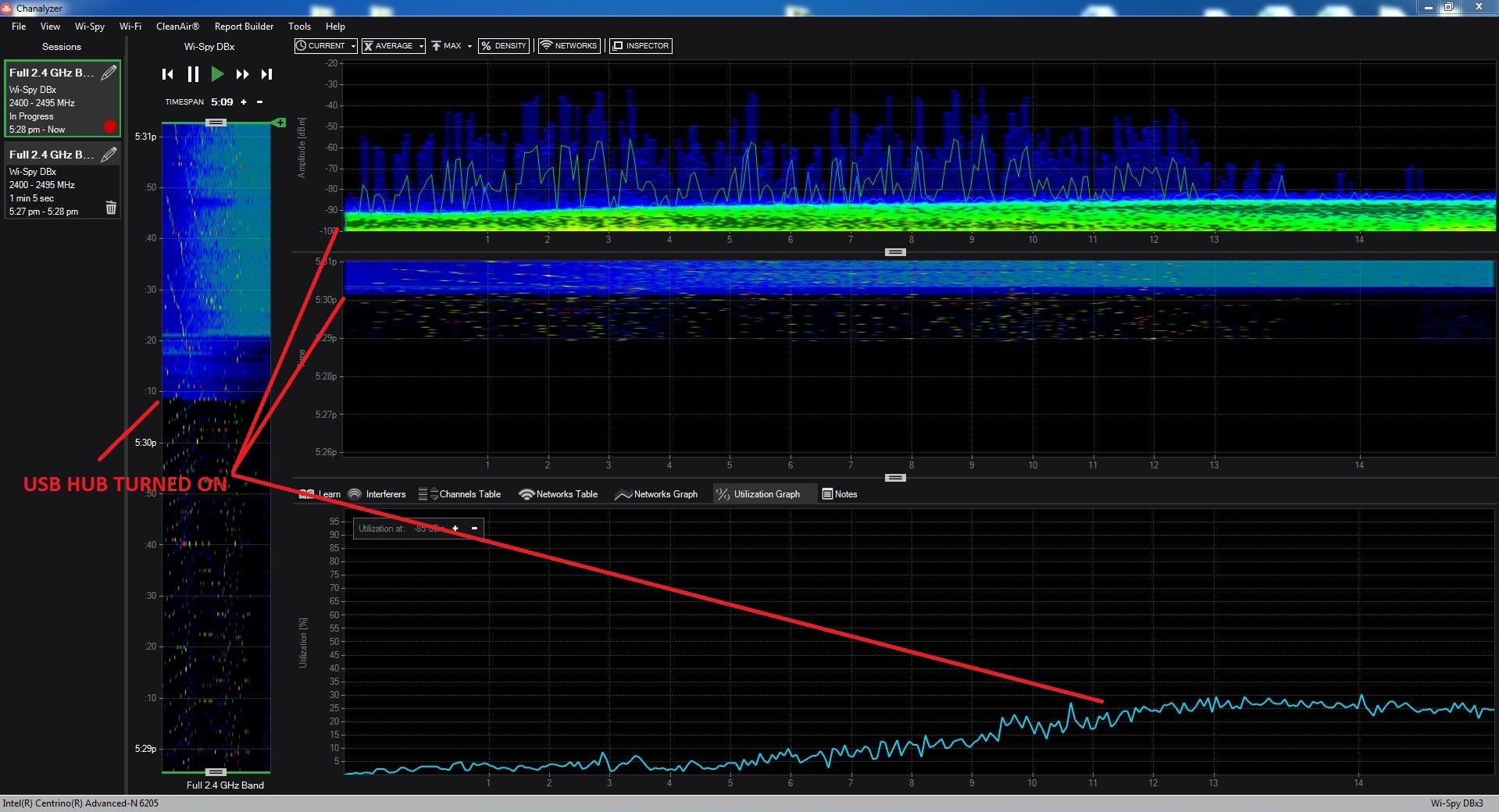Toggle the DENSITY view button
Image resolution: width=1499 pixels, height=812 pixels.
[504, 46]
